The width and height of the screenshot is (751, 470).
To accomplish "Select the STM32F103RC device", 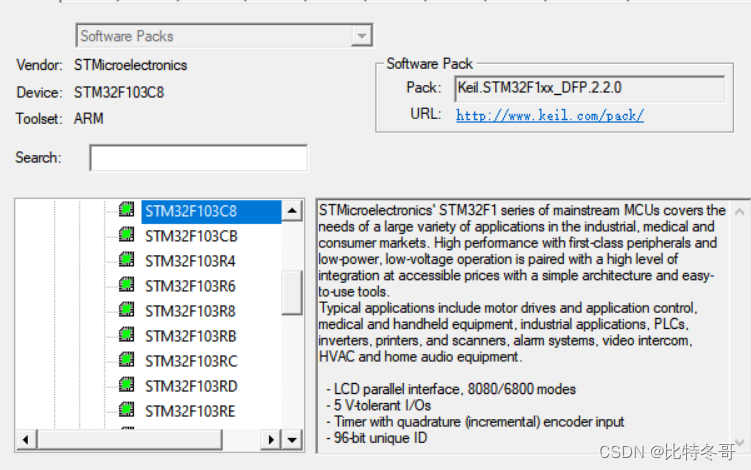I will (x=191, y=361).
